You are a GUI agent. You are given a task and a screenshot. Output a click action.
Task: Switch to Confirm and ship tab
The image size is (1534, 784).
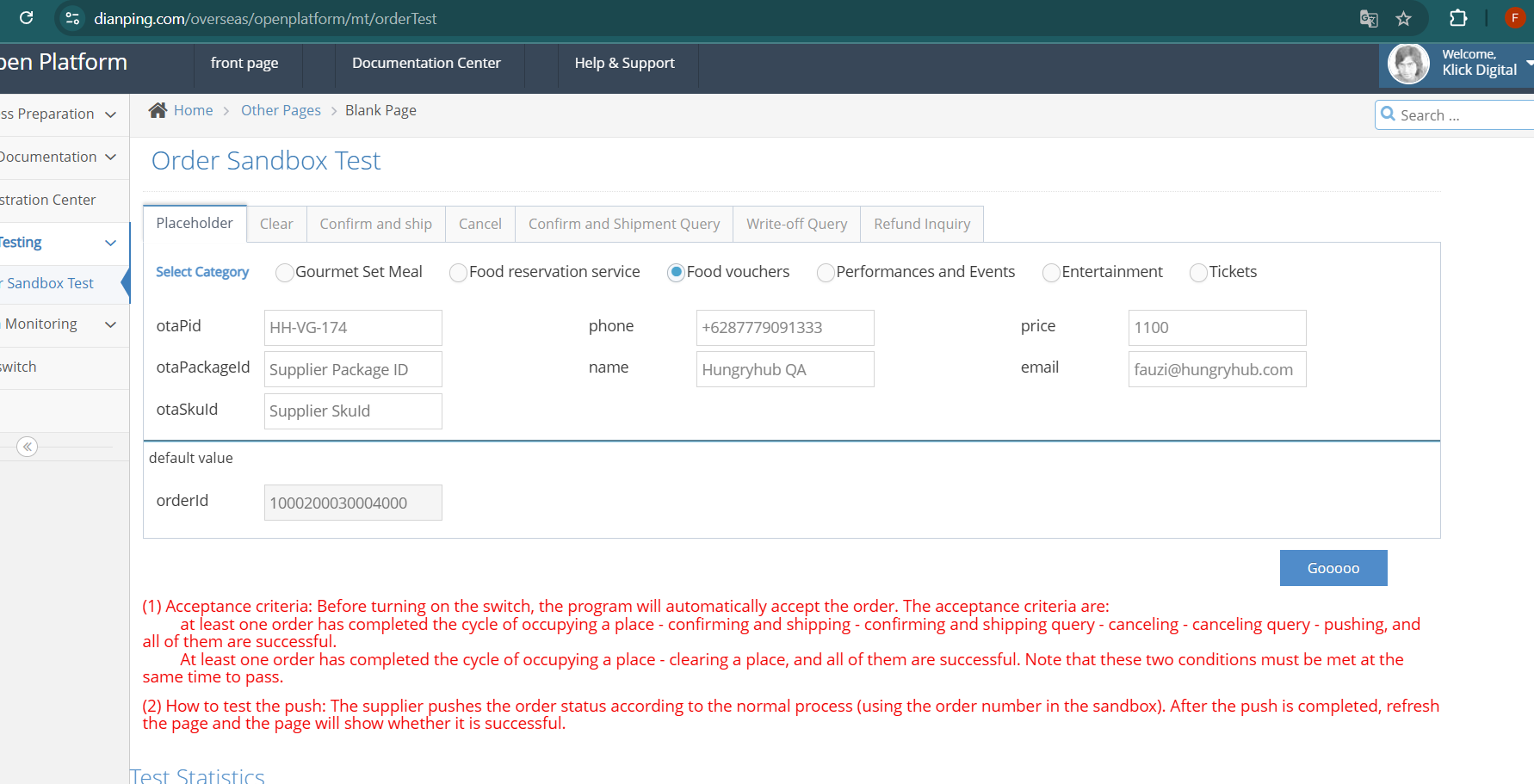pos(375,224)
